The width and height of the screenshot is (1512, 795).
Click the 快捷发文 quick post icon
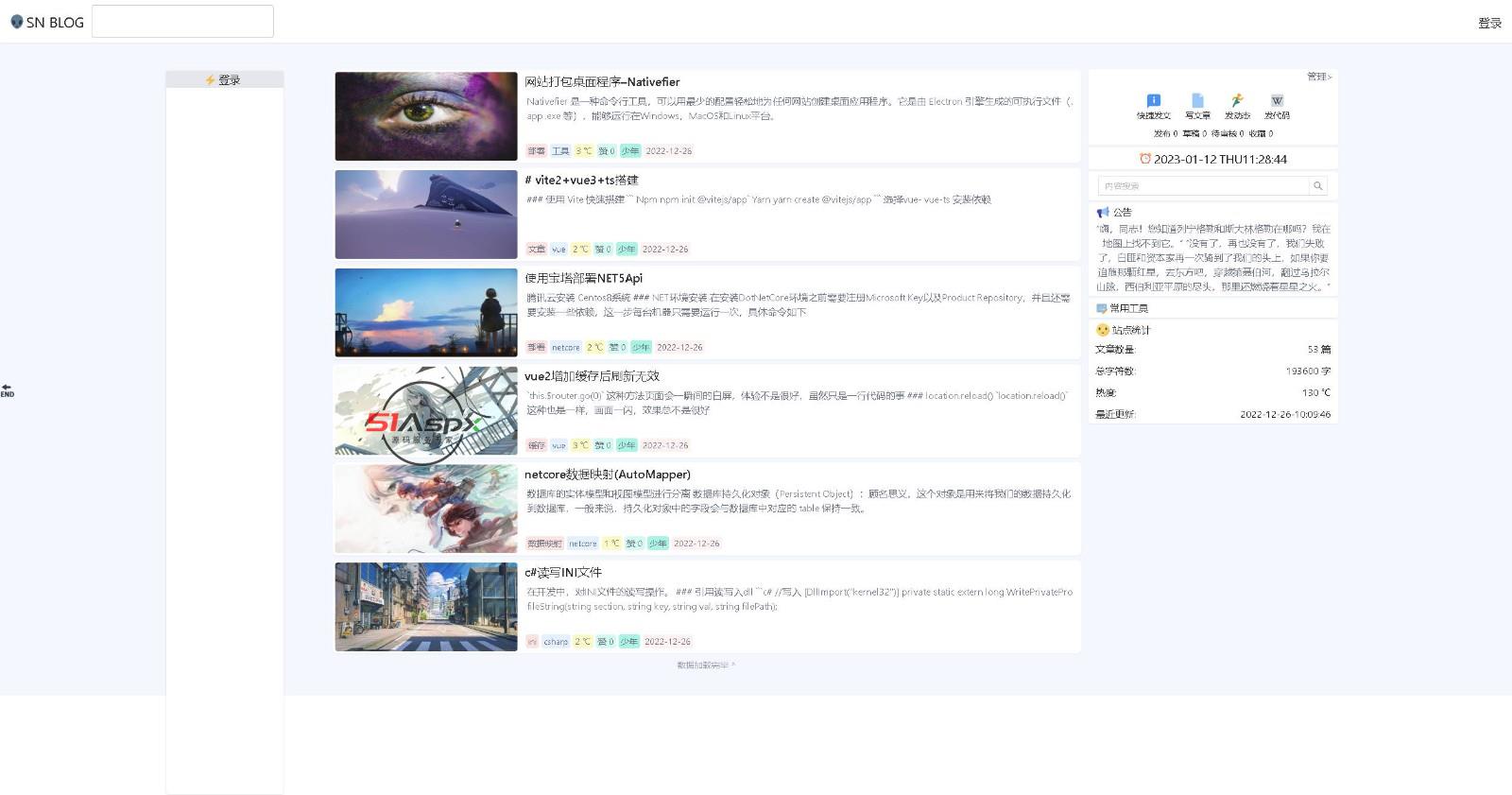click(1153, 100)
